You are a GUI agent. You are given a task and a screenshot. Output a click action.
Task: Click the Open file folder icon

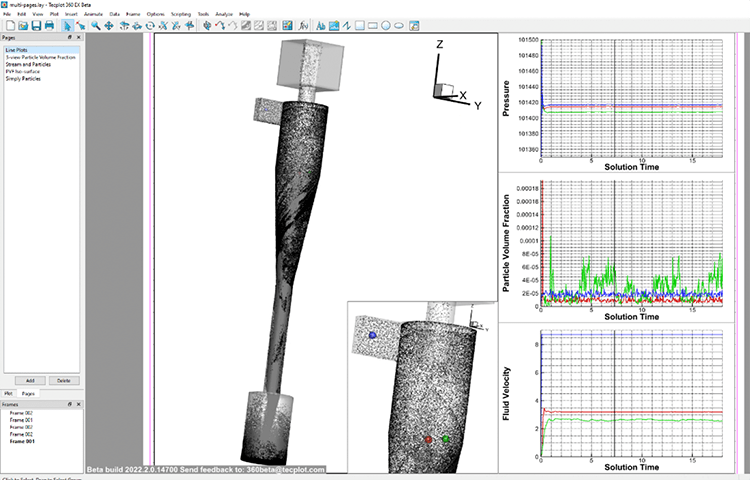point(22,25)
